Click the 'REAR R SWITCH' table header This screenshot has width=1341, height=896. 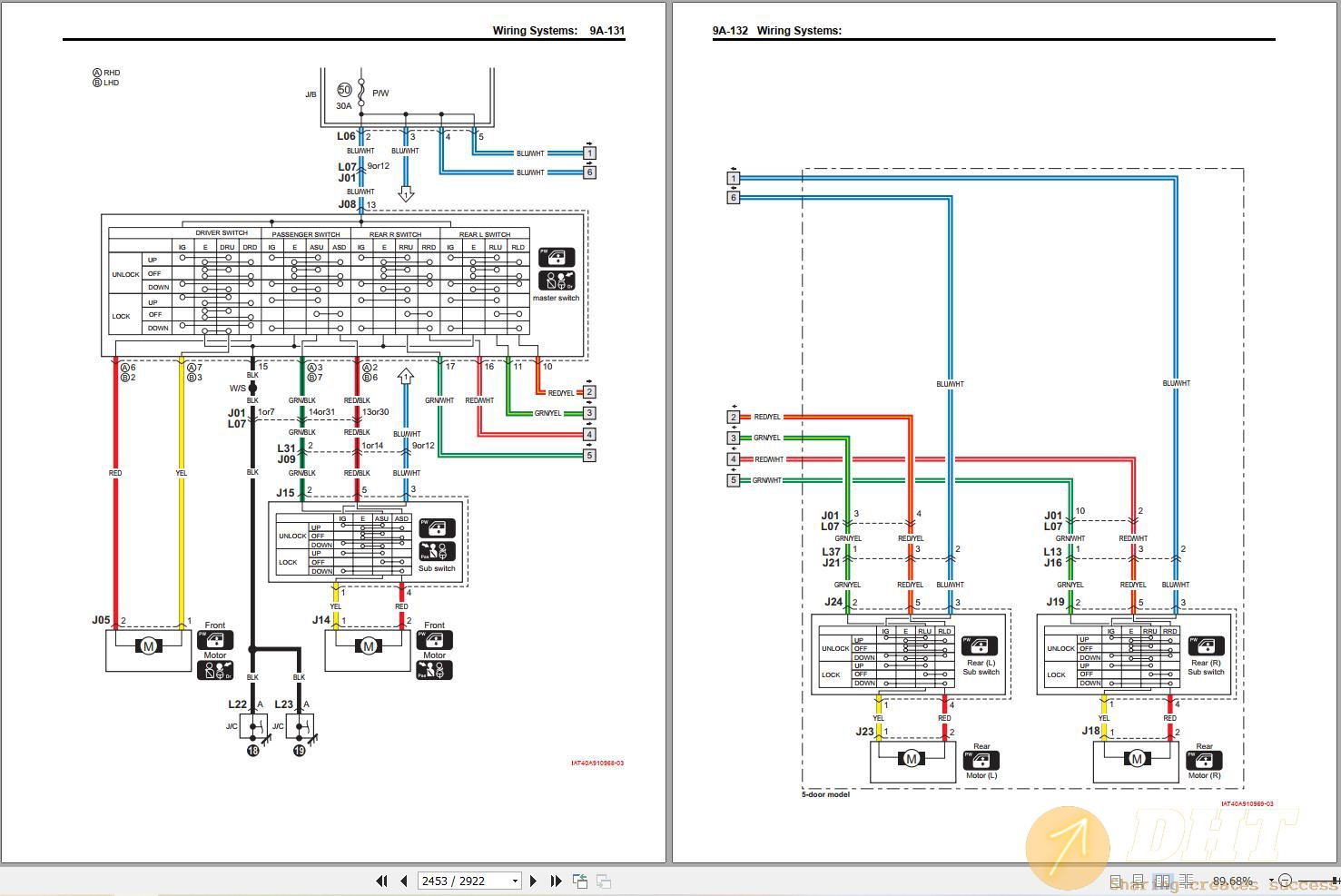pyautogui.click(x=396, y=234)
